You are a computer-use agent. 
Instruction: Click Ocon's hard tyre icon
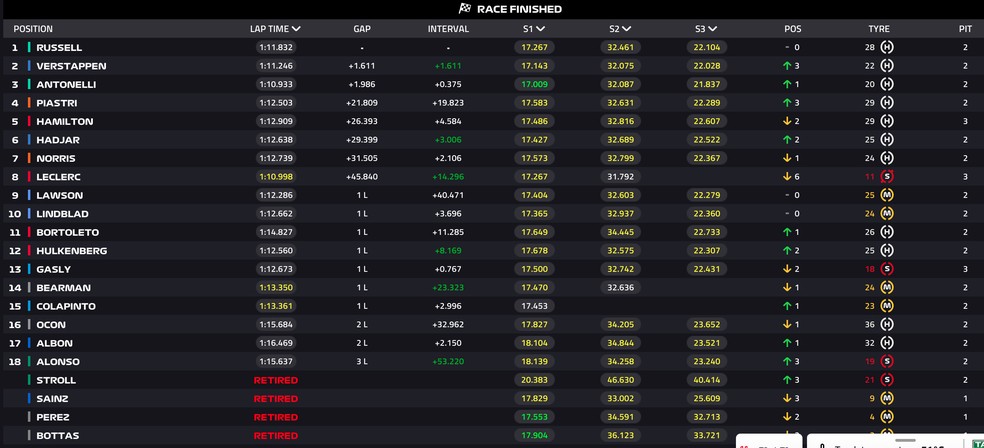[887, 324]
